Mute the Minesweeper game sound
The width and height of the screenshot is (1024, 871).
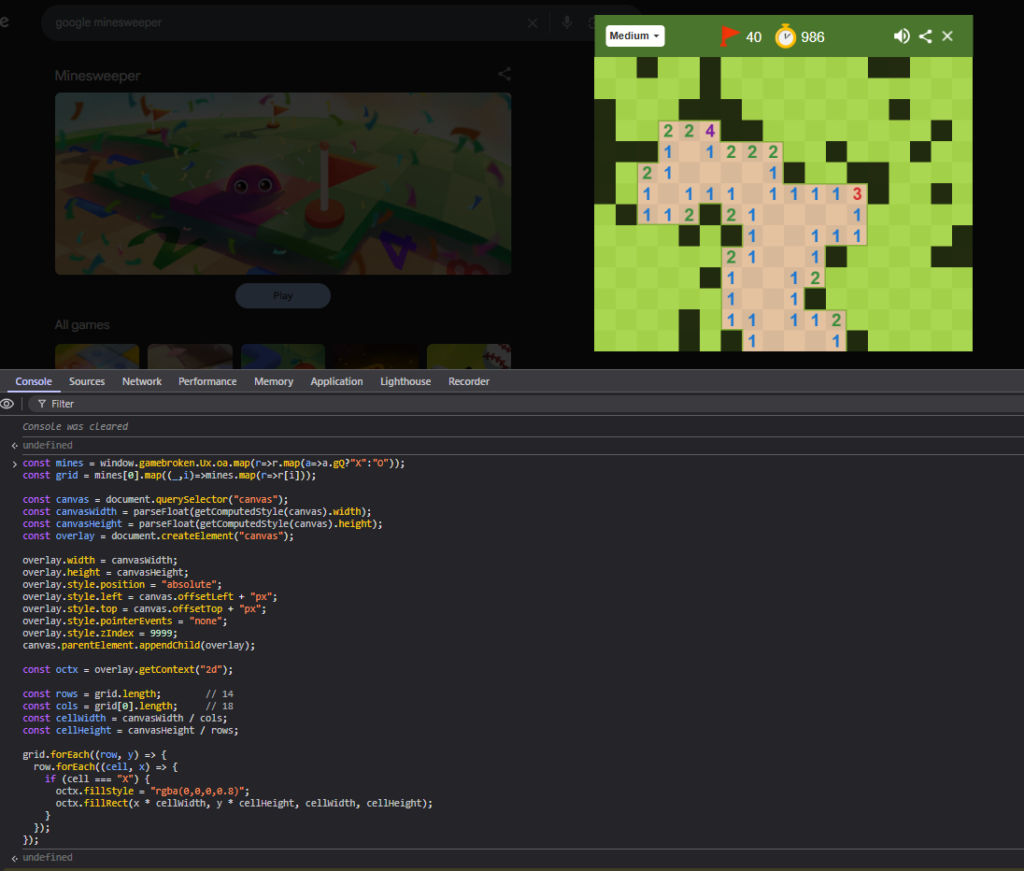coord(901,36)
